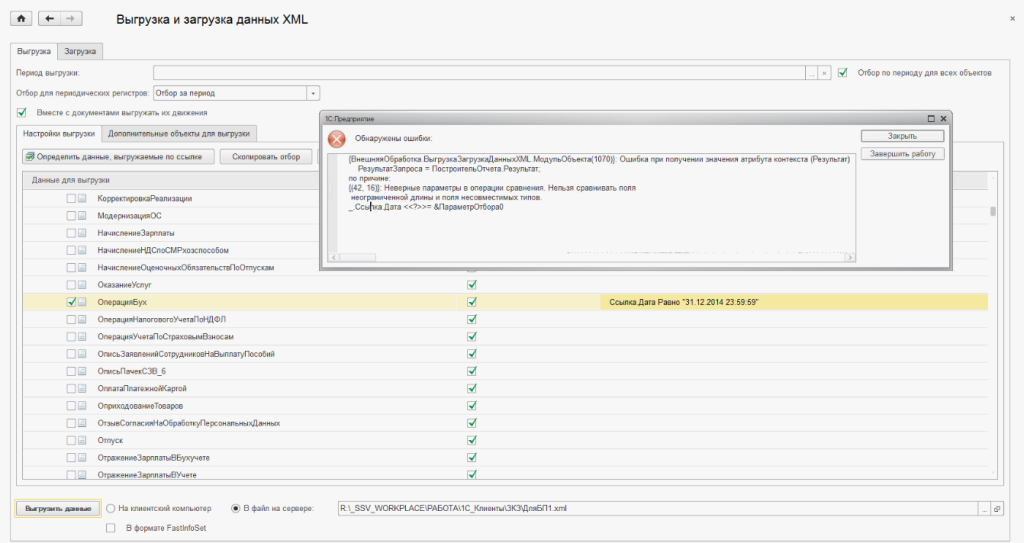Enable the 'В формате FastInfoSet' checkbox
1024x543 pixels.
coord(111,527)
